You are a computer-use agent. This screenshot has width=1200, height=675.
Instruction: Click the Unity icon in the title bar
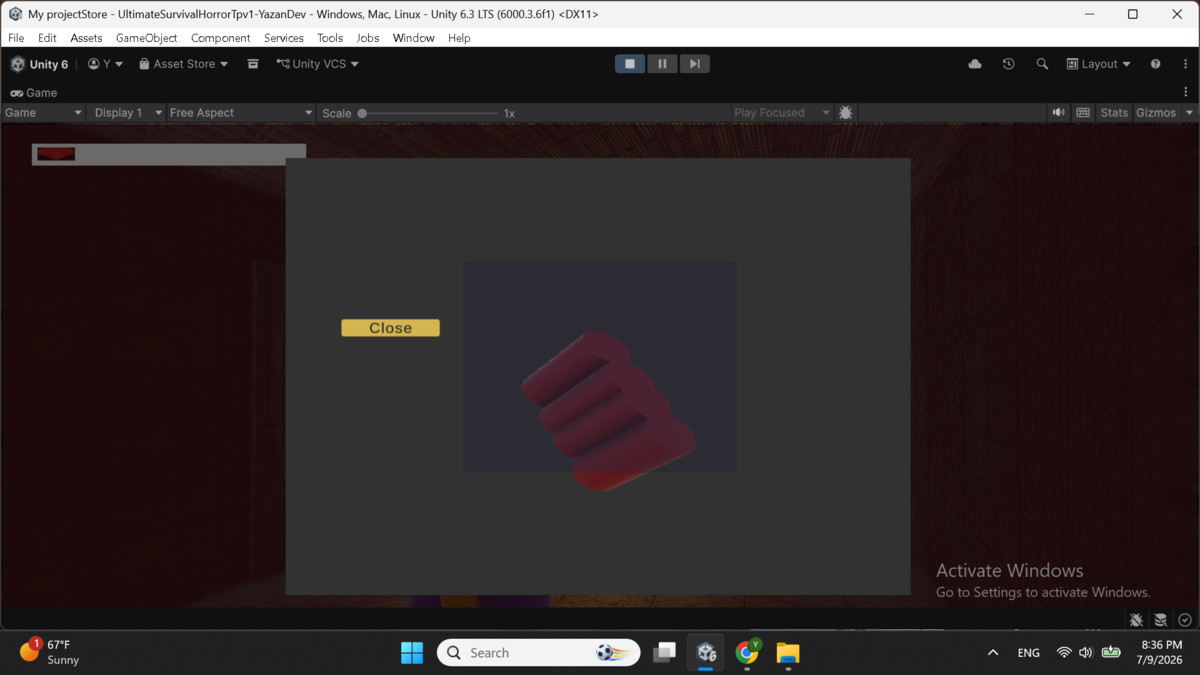click(x=15, y=14)
